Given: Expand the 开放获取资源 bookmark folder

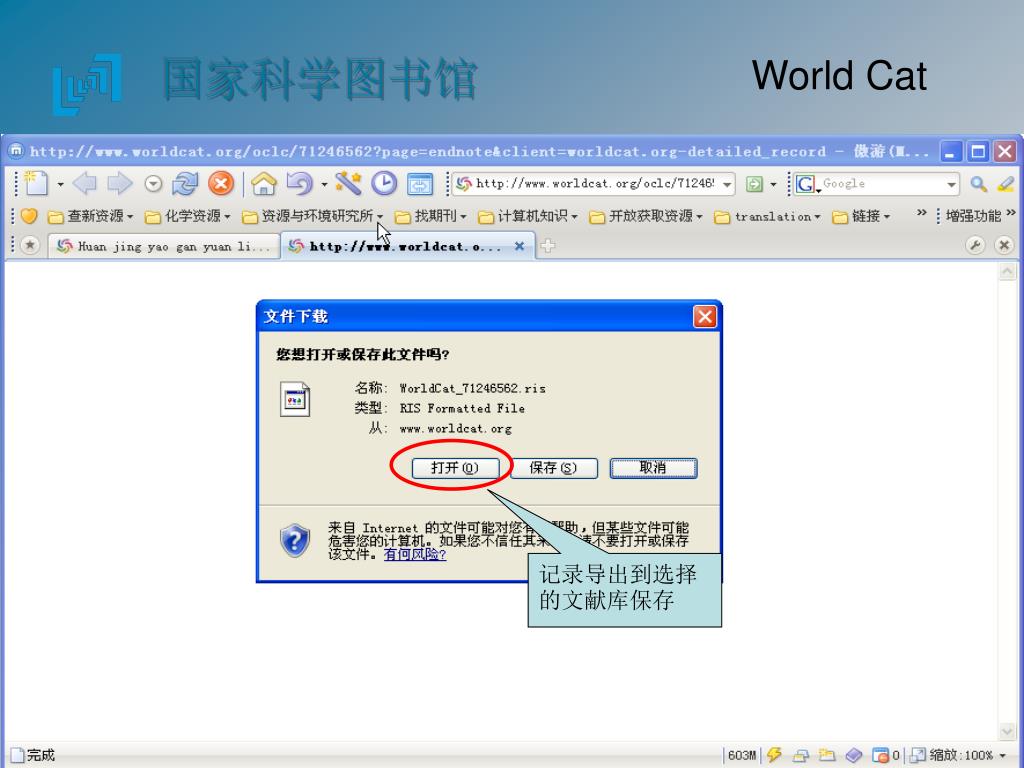Looking at the screenshot, I should 647,216.
